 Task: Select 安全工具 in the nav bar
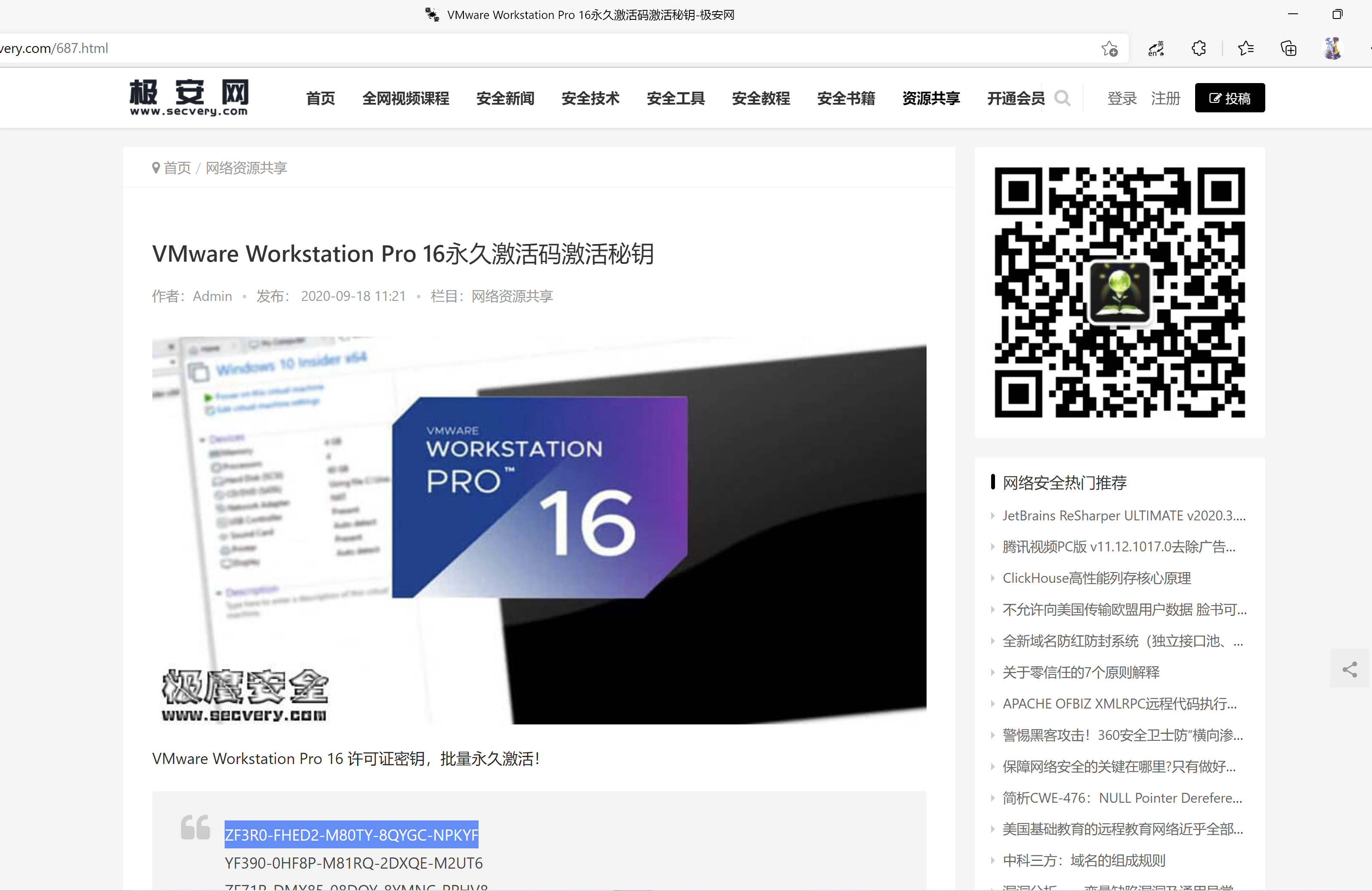tap(676, 99)
